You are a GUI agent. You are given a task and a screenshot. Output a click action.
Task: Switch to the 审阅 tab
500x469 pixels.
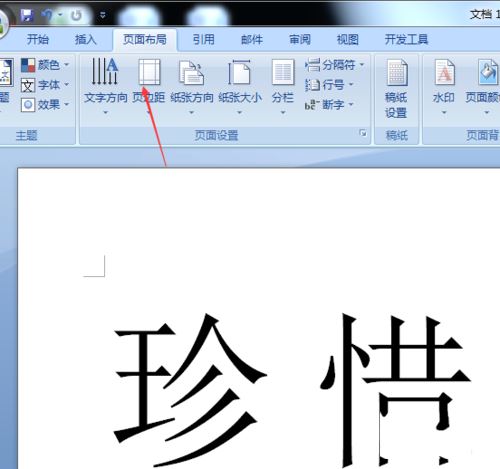click(x=300, y=40)
